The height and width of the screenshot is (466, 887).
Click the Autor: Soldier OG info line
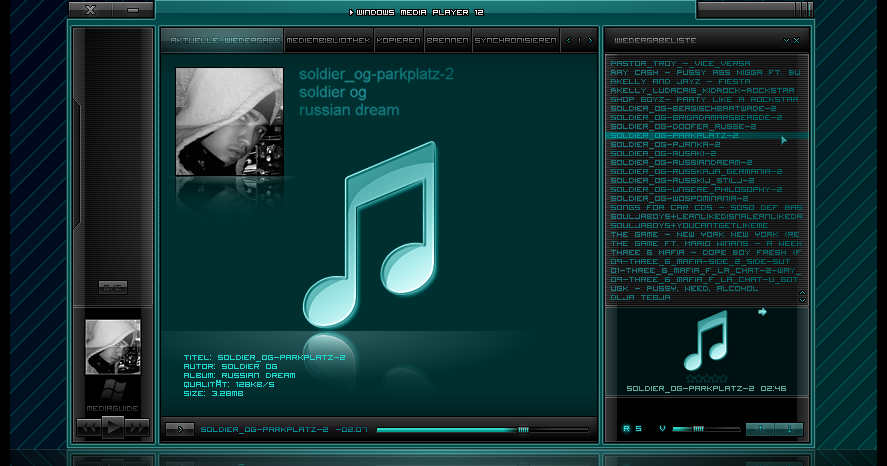(230, 366)
